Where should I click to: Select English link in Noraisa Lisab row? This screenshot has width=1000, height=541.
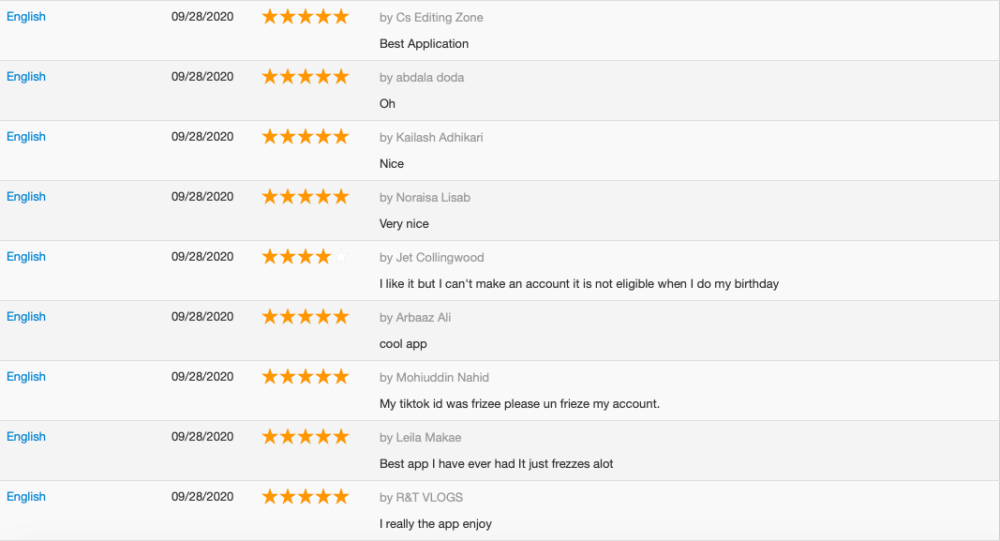point(26,197)
